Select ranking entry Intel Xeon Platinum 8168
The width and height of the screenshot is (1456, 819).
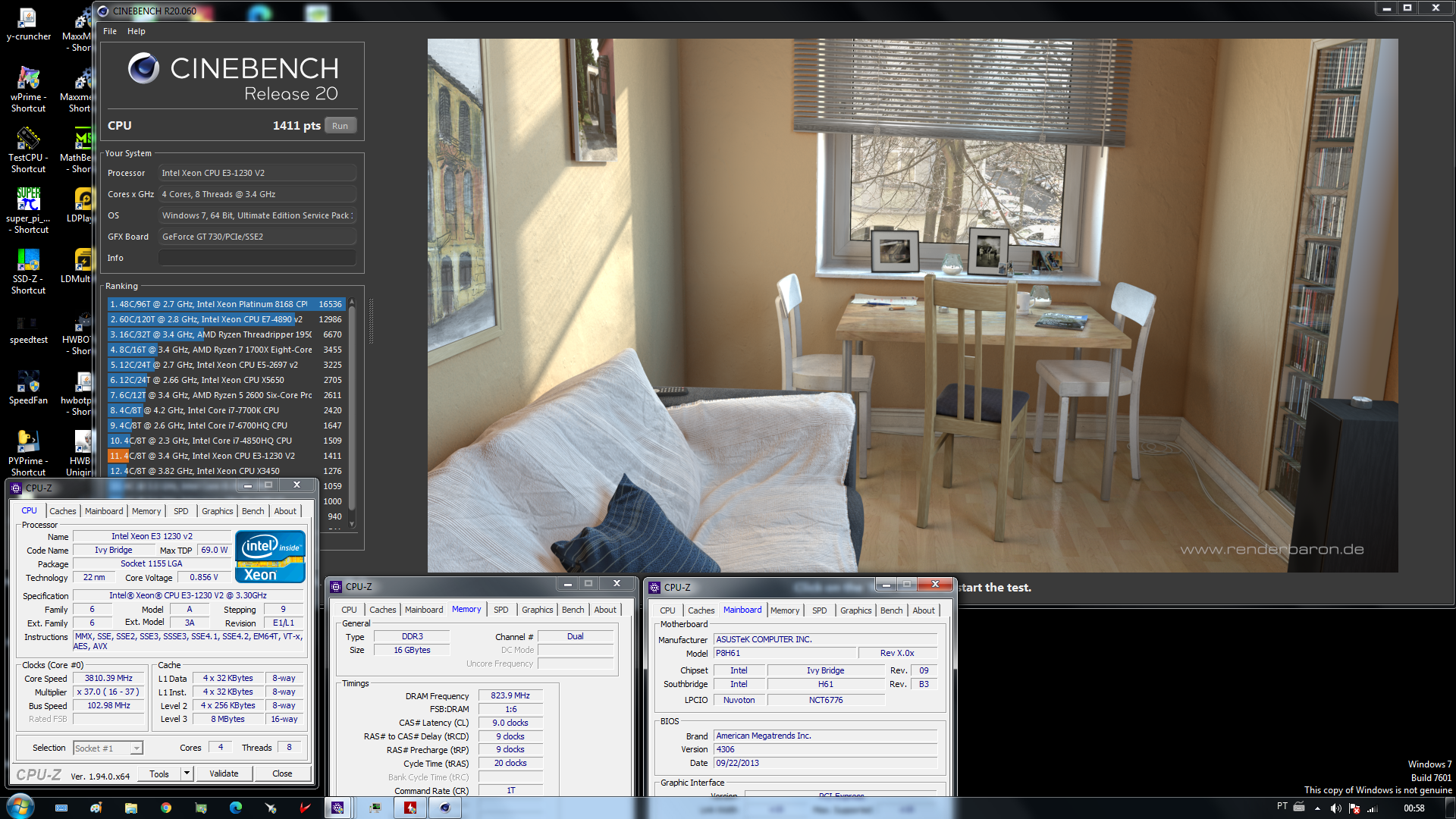[227, 304]
